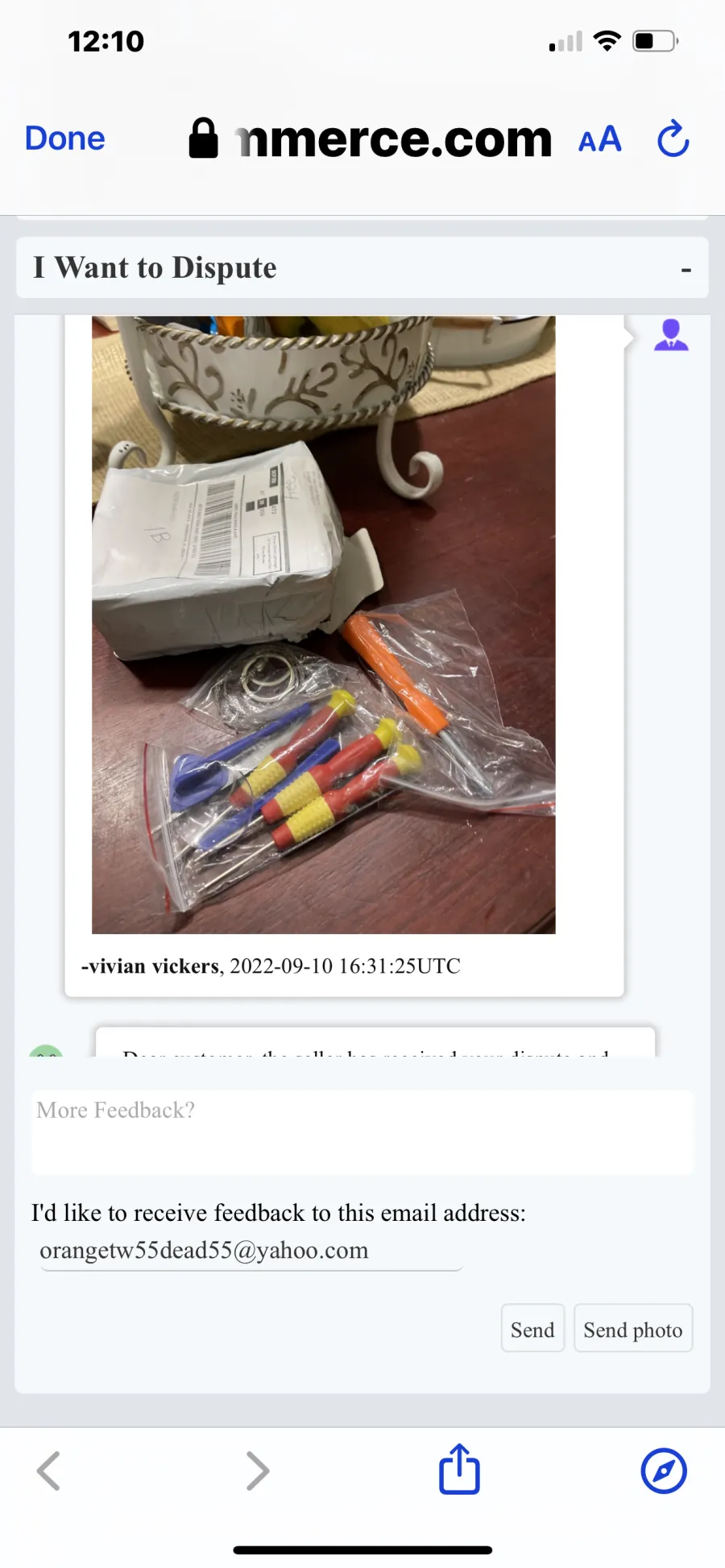The width and height of the screenshot is (725, 1568).
Task: Tap the I Want to Dispute header
Action: (x=155, y=267)
